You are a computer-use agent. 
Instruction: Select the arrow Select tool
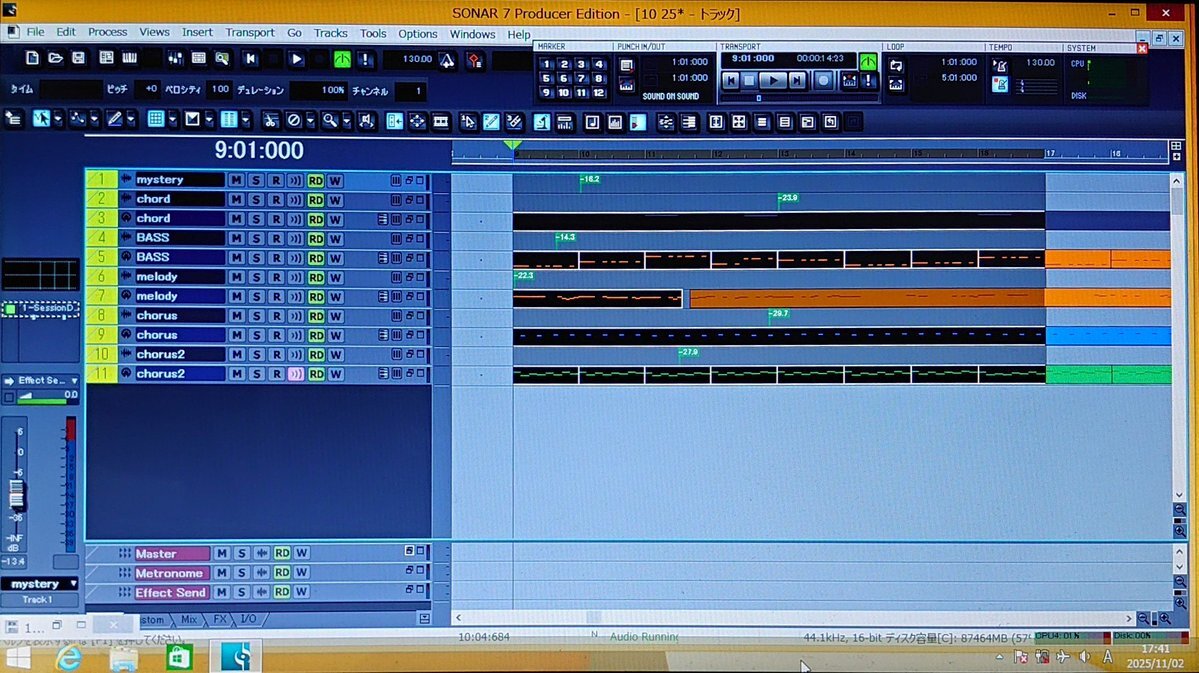click(x=41, y=119)
